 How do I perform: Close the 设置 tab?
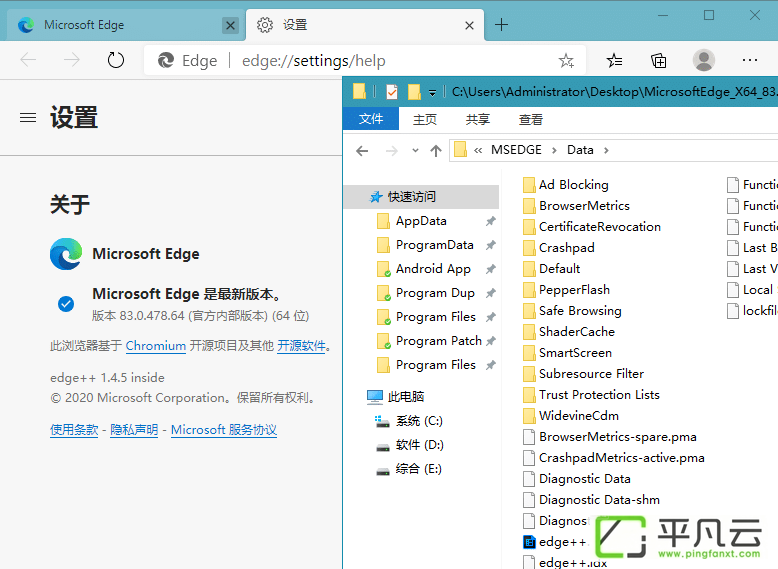(x=469, y=25)
